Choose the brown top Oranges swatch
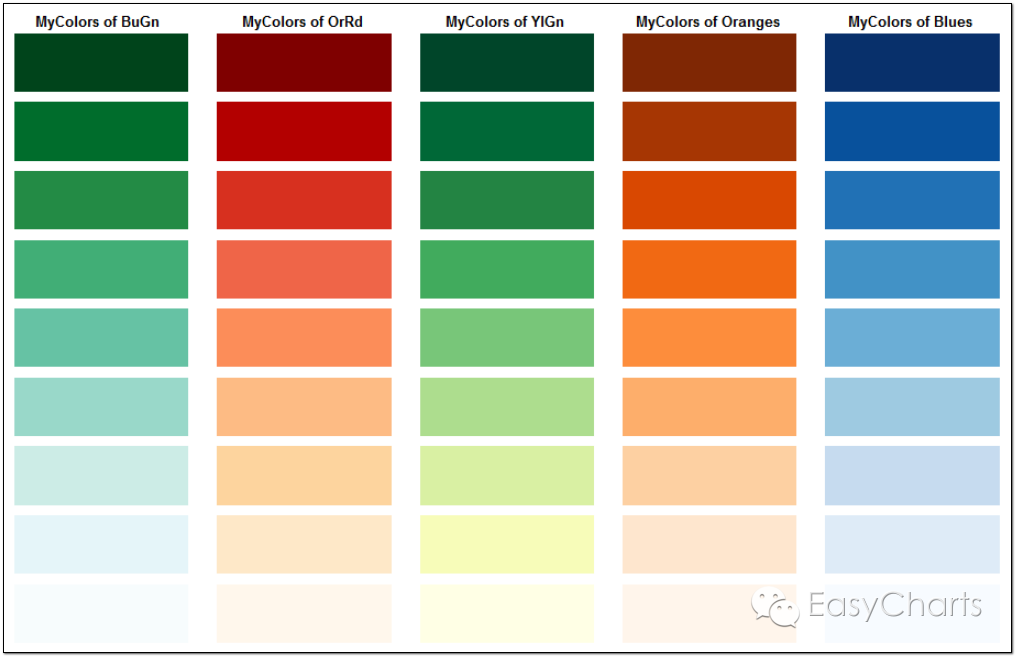1016x657 pixels. click(710, 63)
